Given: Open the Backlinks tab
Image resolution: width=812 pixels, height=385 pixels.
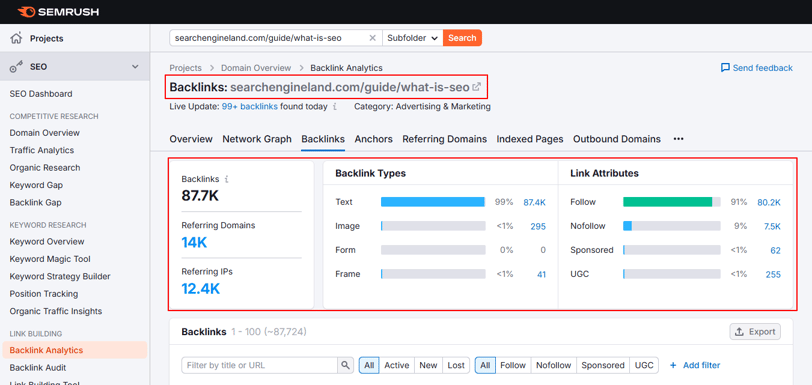Looking at the screenshot, I should [323, 139].
